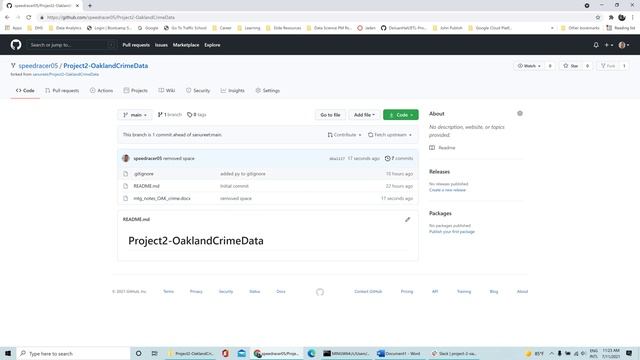Switch to the Security tab
The width and height of the screenshot is (640, 360).
[x=198, y=91]
